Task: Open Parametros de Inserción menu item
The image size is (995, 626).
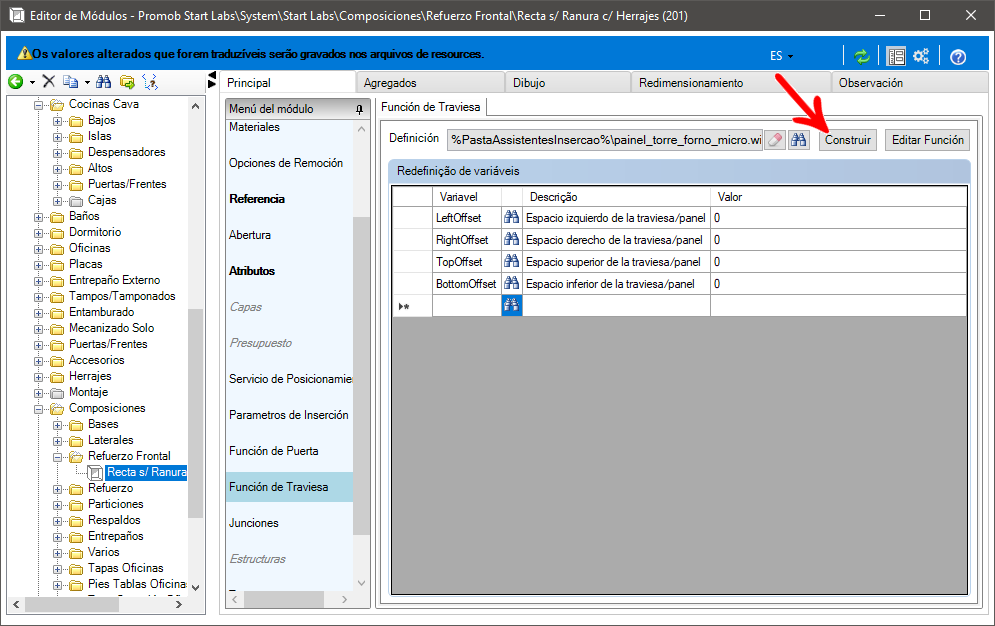Action: (x=289, y=415)
